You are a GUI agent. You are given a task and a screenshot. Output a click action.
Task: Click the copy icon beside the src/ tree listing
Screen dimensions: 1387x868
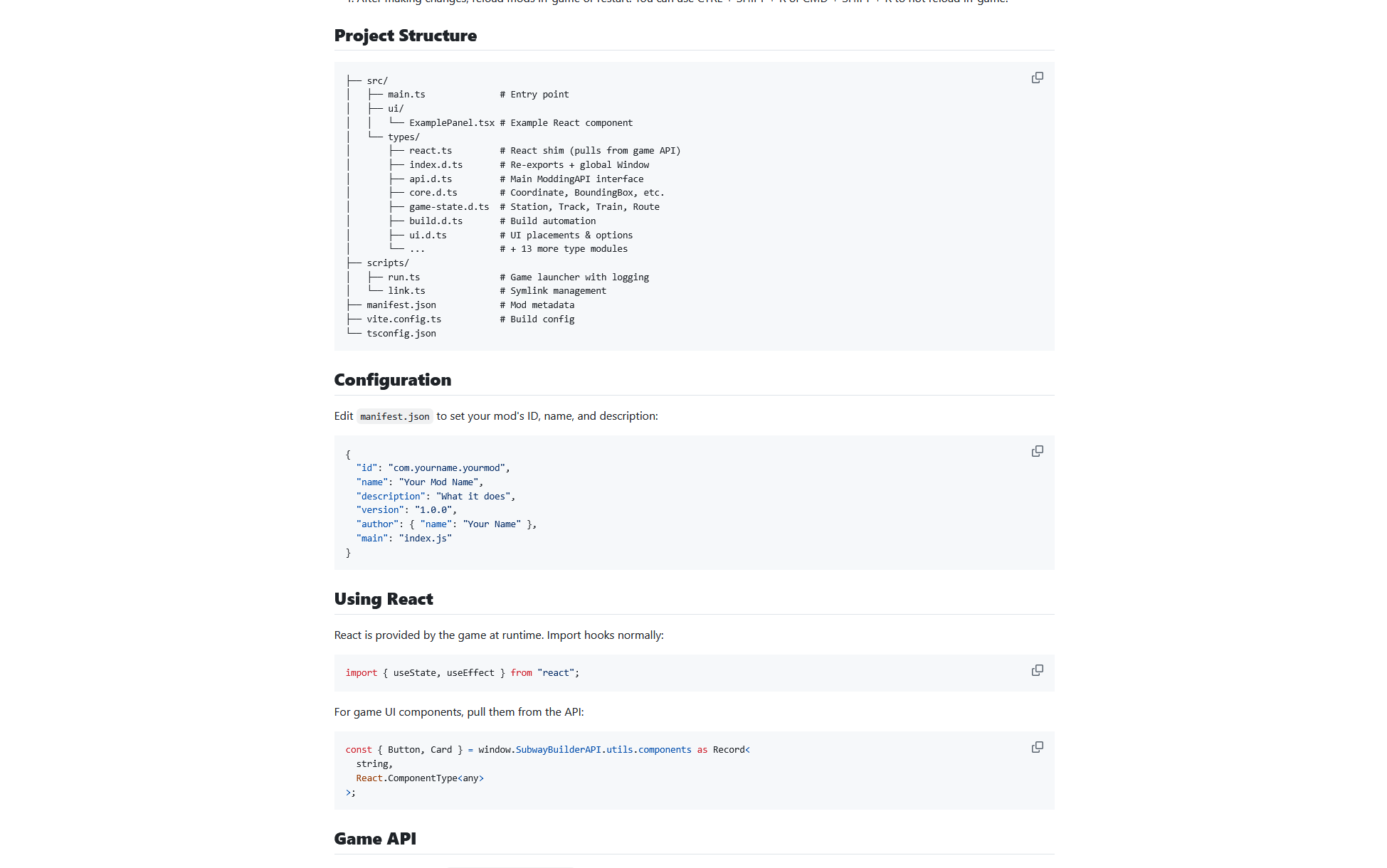[x=1037, y=77]
